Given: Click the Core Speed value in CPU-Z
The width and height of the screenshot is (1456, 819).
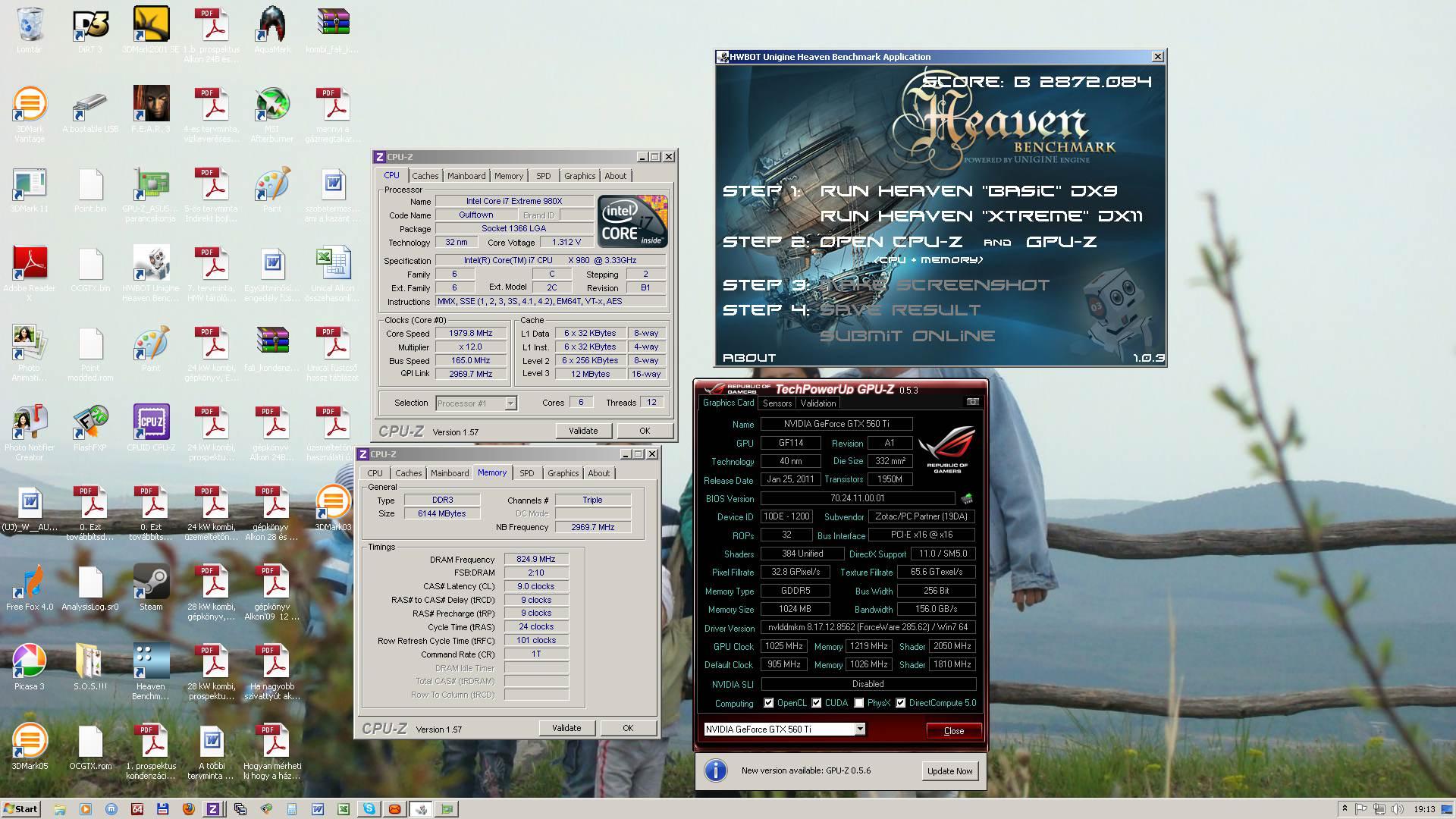Looking at the screenshot, I should point(470,333).
